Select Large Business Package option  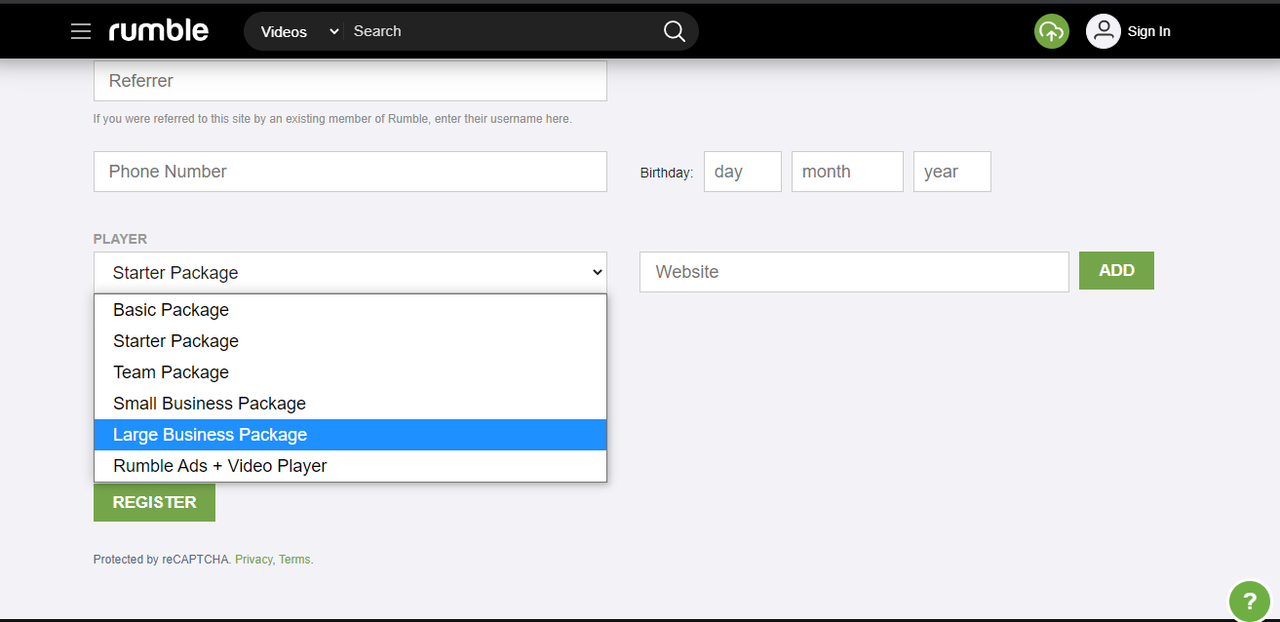click(350, 434)
